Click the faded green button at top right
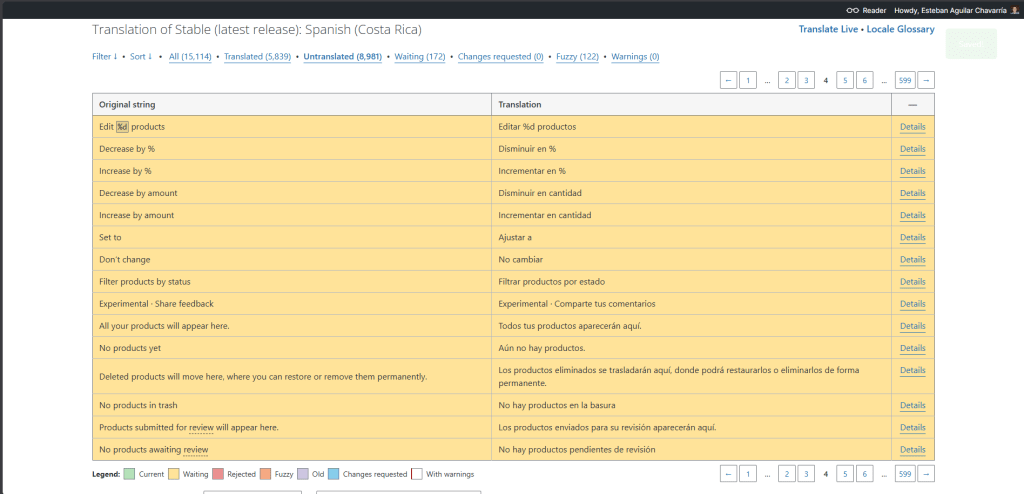Screen dimensions: 1024x494 (971, 44)
